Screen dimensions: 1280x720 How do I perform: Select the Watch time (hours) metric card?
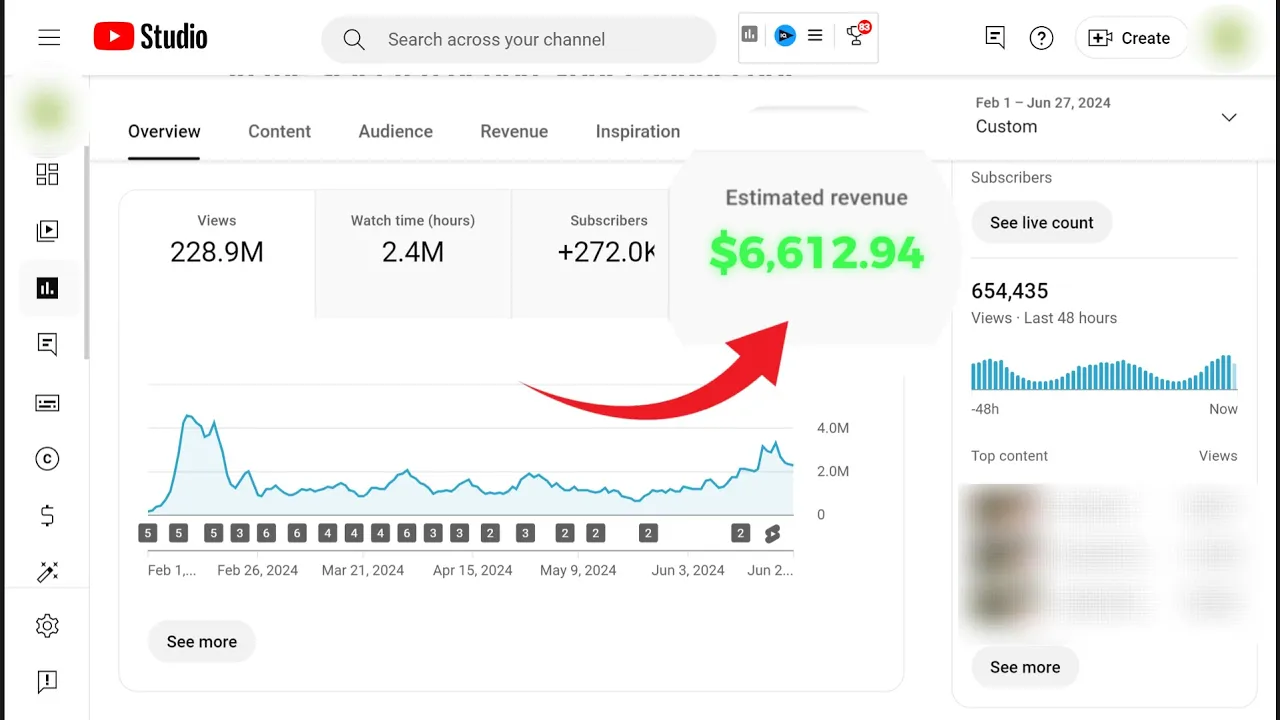(x=413, y=240)
